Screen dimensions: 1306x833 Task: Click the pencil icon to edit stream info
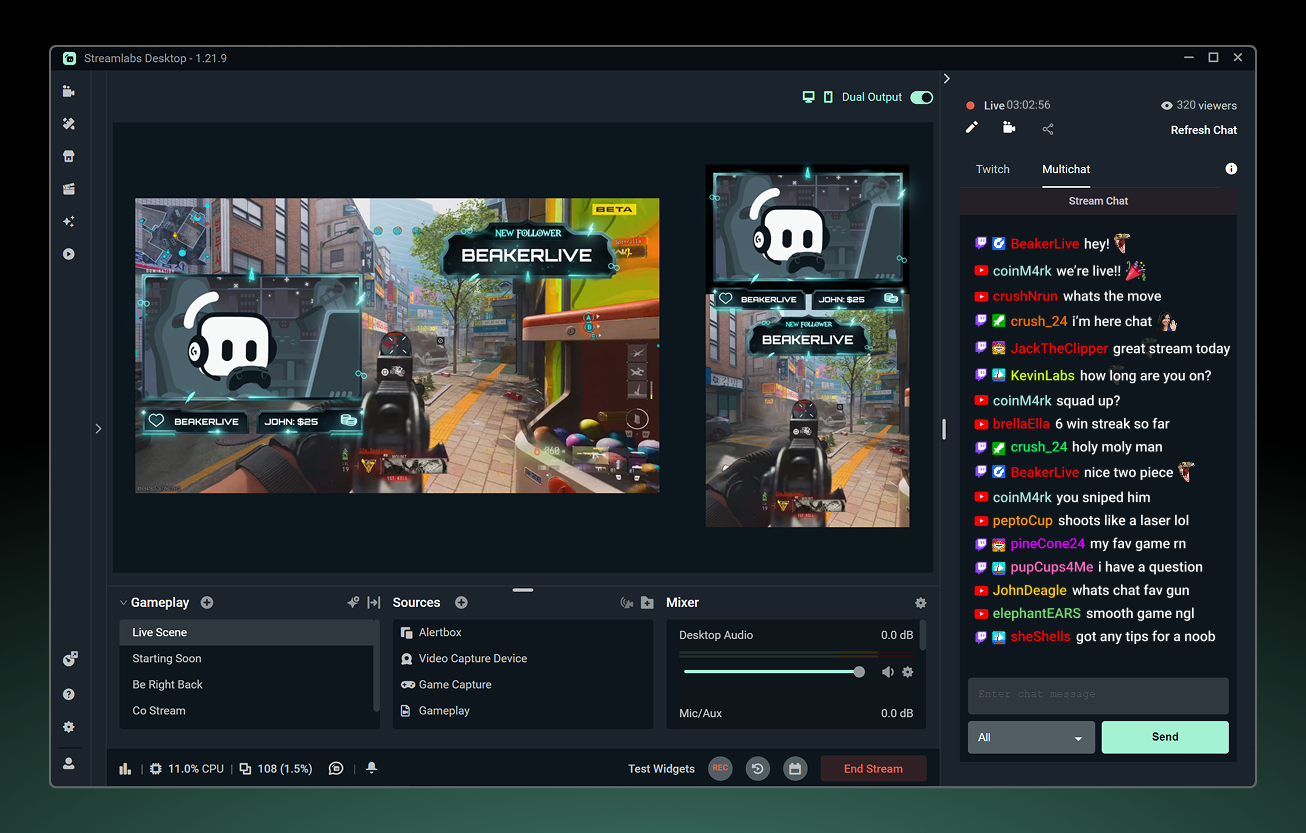coord(971,128)
